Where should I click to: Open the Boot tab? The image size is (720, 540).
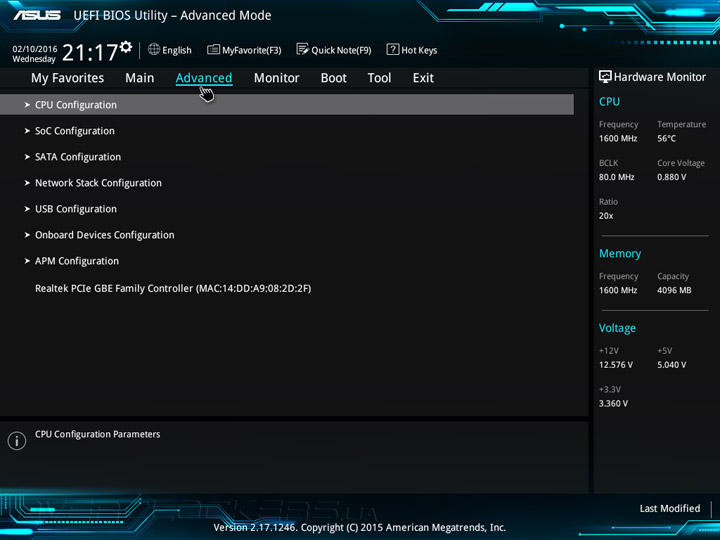tap(333, 78)
